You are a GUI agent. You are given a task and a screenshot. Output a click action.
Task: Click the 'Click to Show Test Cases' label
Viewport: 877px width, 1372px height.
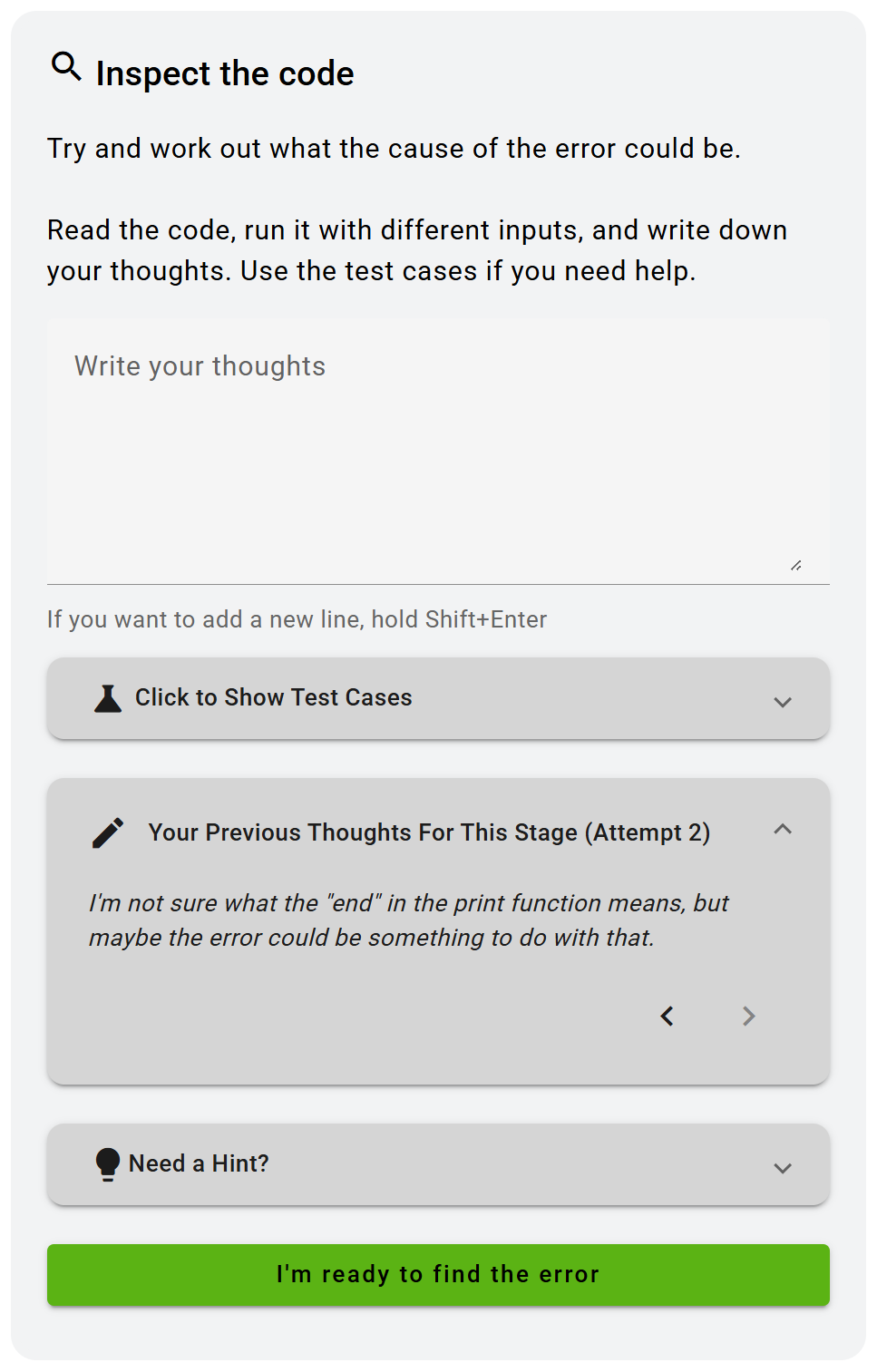273,697
